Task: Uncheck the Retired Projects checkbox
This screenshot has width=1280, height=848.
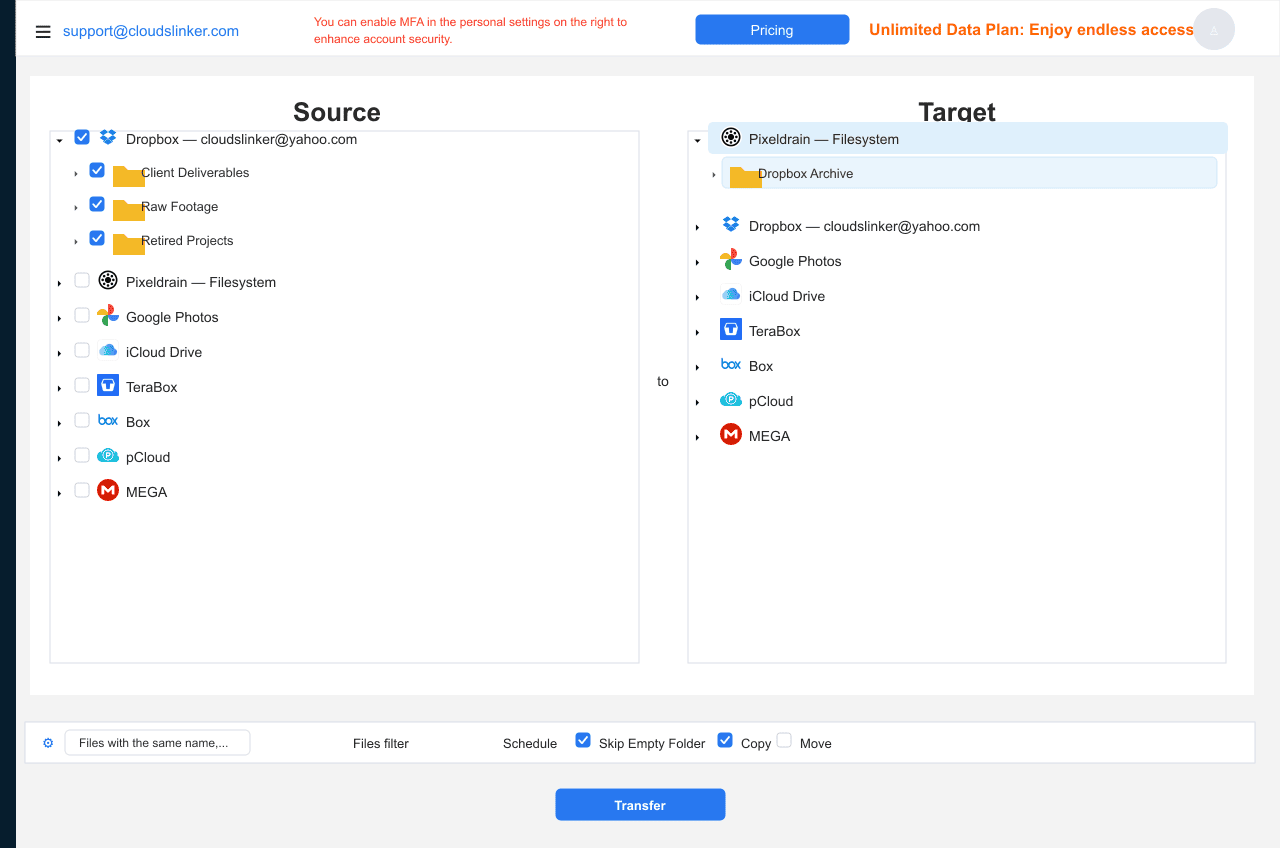Action: (x=97, y=238)
